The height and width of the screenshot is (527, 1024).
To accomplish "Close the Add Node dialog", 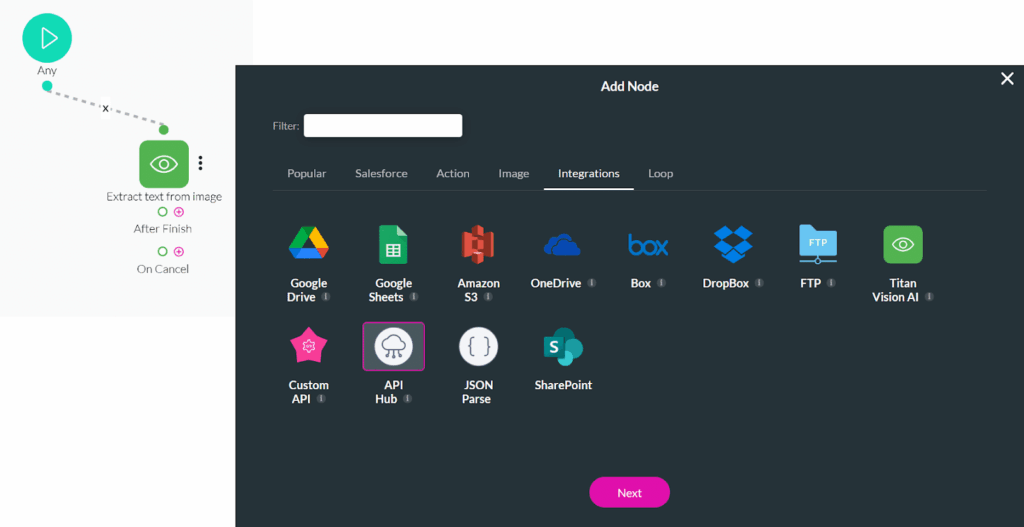I will pyautogui.click(x=1007, y=79).
